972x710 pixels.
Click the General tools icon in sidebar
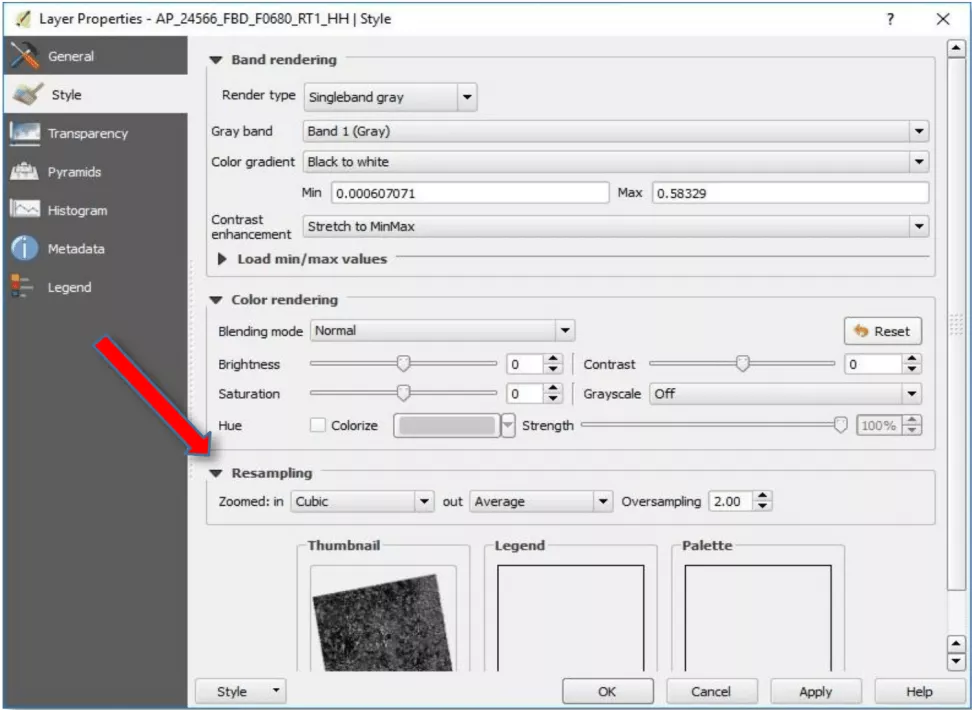point(25,56)
